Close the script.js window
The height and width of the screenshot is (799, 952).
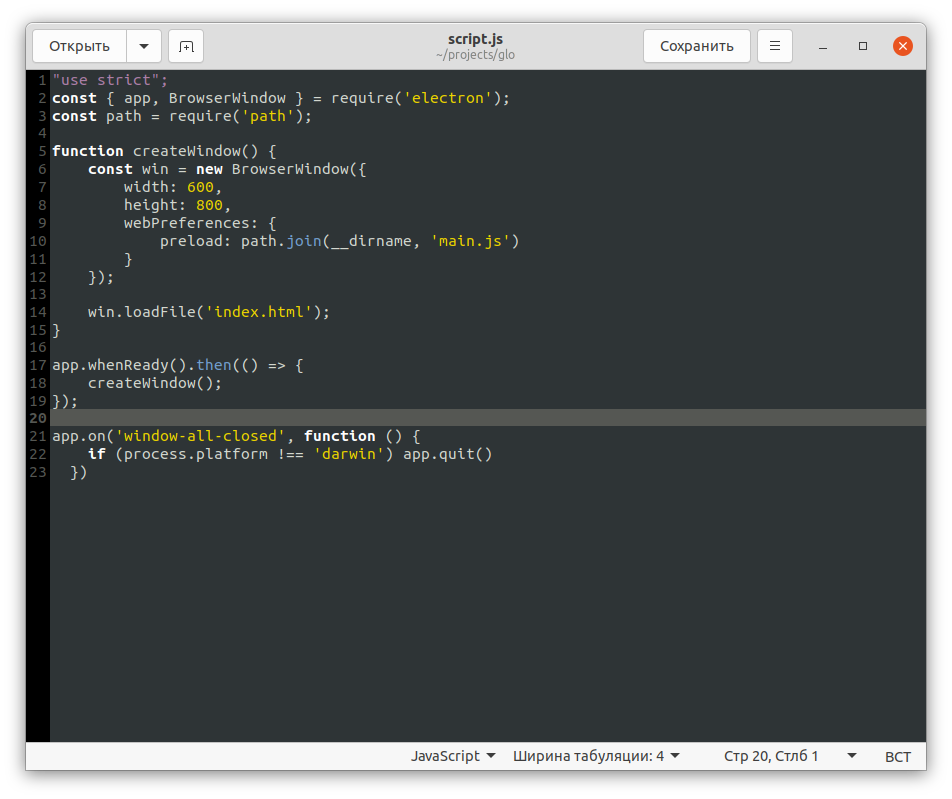(x=903, y=46)
